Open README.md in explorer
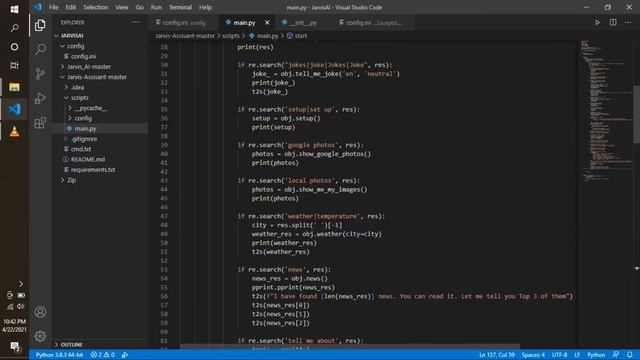This screenshot has height=360, width=640. pyautogui.click(x=88, y=159)
